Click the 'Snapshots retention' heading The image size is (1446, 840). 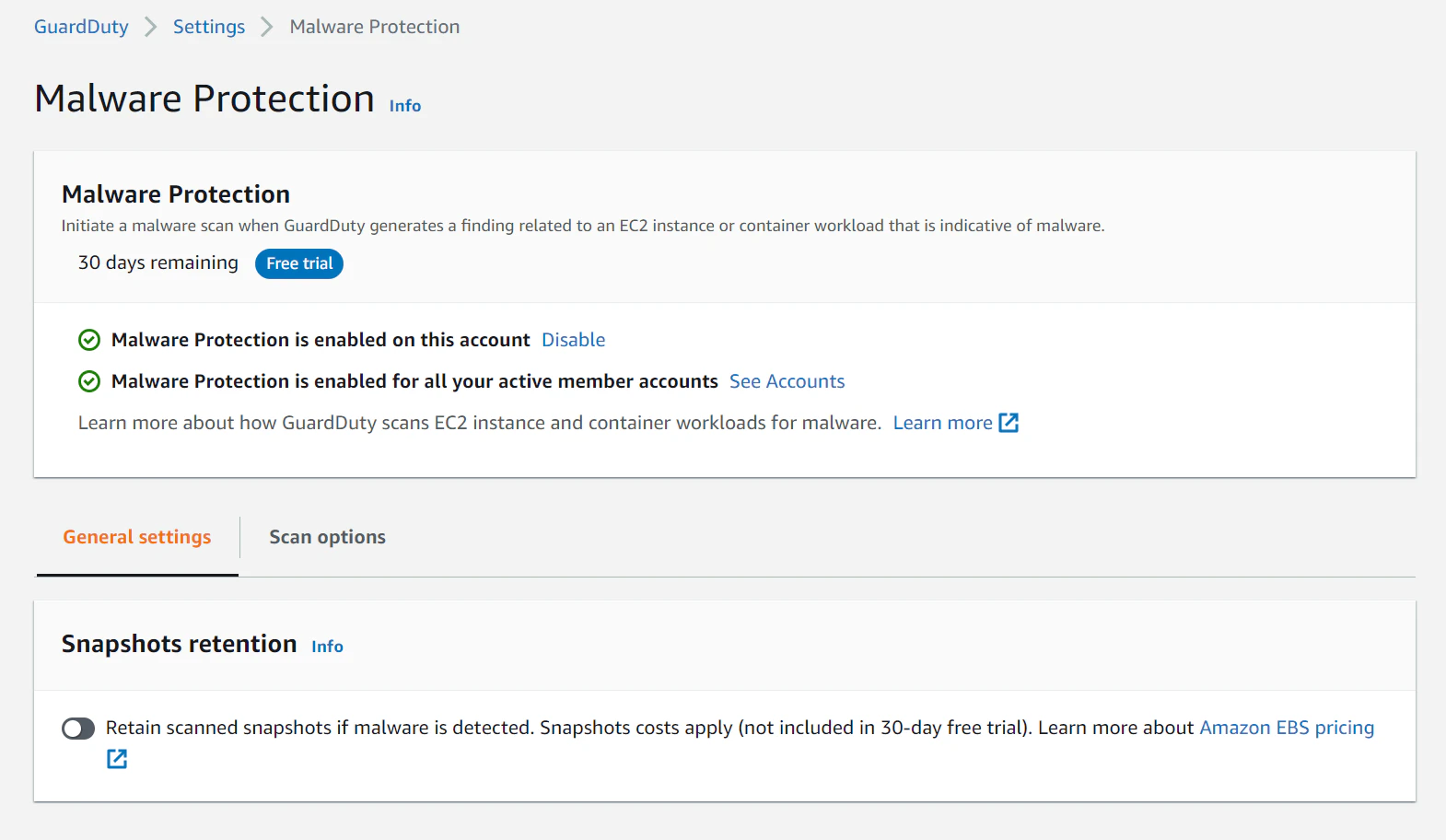[x=180, y=644]
